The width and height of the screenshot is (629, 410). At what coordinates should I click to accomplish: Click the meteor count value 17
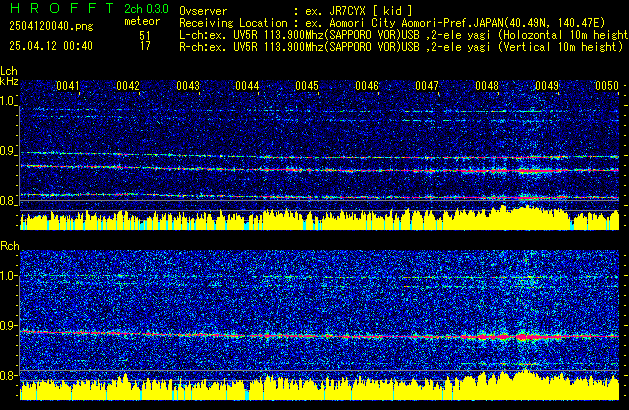145,46
